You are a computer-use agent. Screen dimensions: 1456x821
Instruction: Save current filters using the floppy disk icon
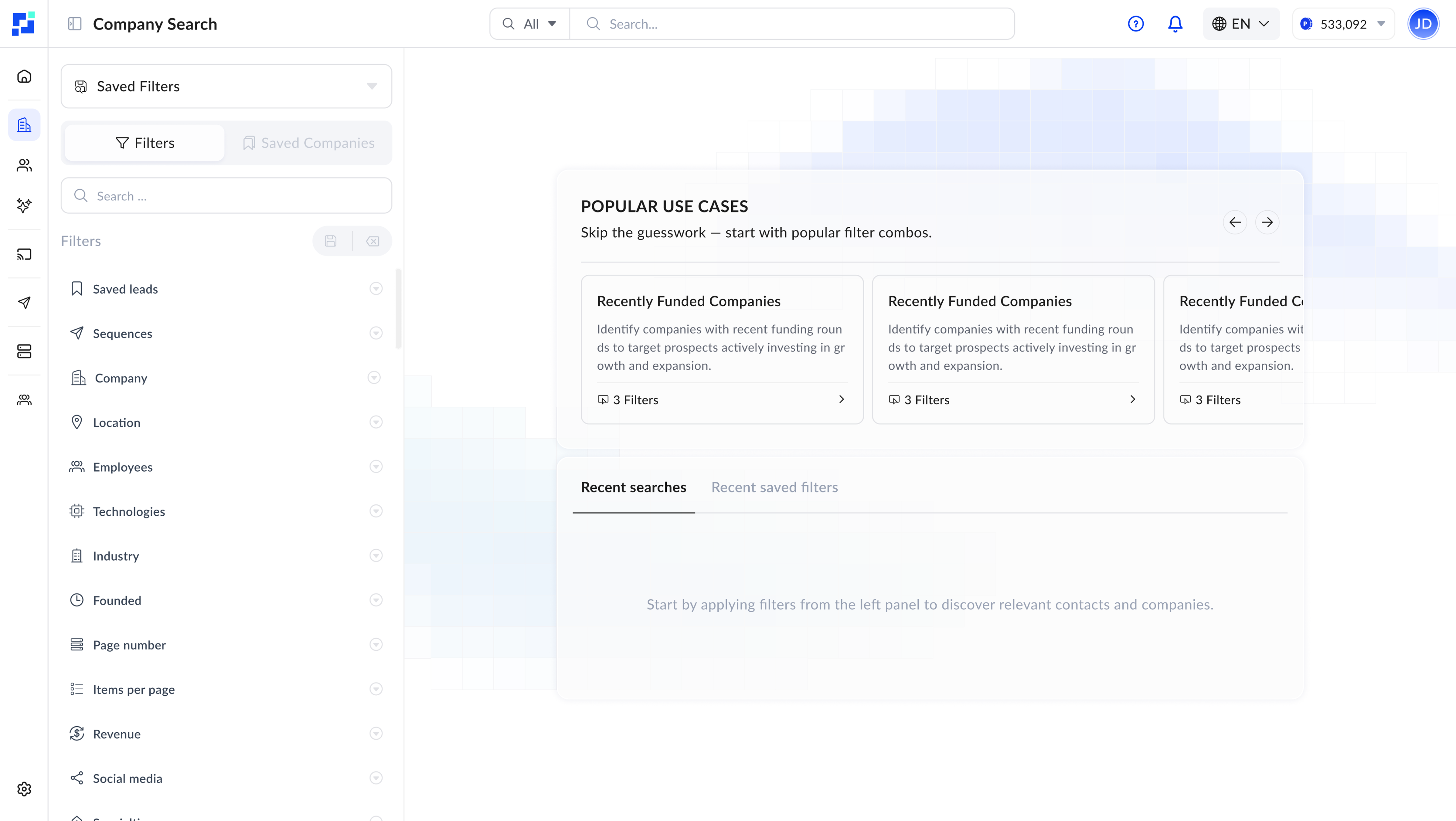click(x=331, y=241)
